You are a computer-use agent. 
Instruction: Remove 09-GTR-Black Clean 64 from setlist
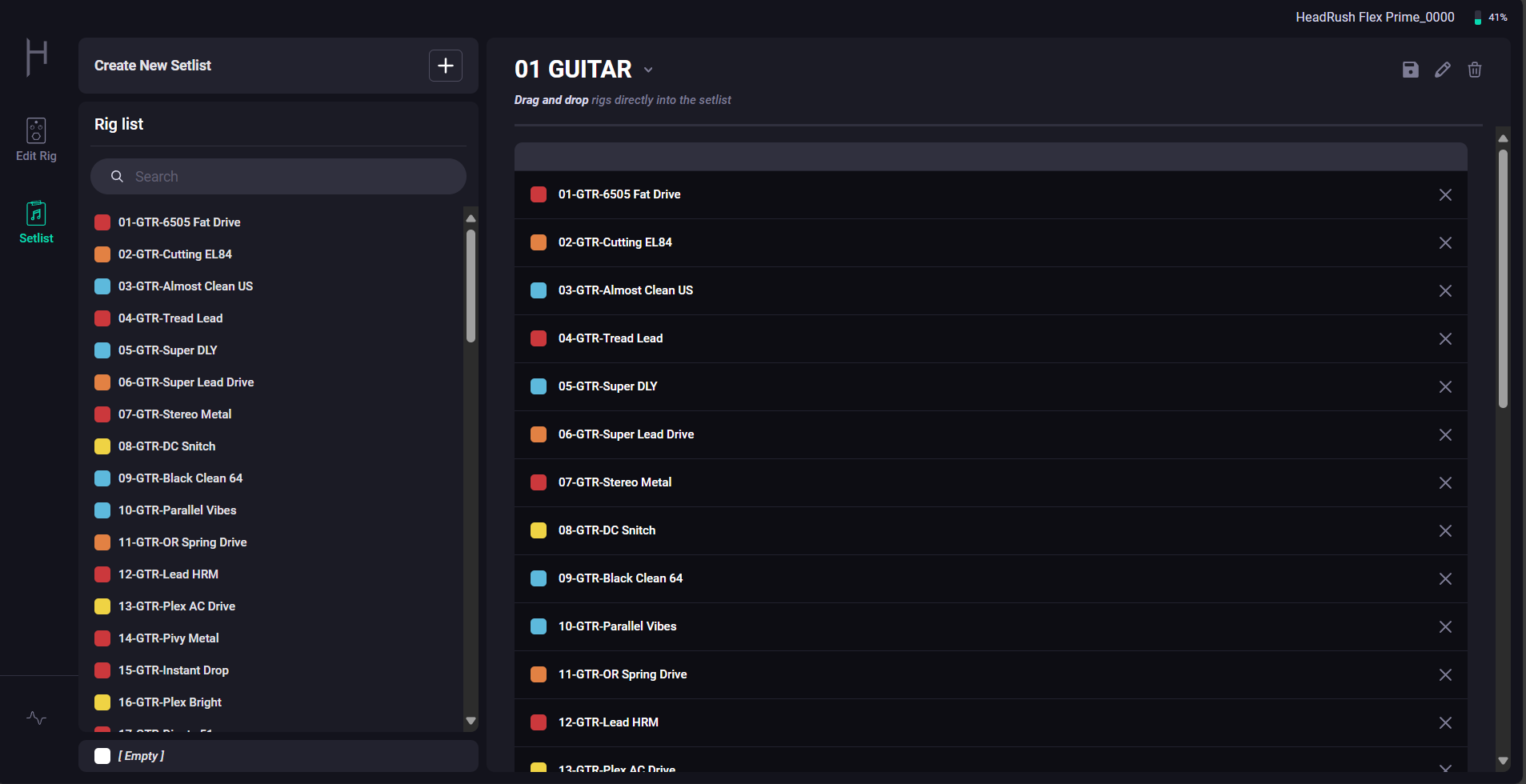pos(1445,579)
